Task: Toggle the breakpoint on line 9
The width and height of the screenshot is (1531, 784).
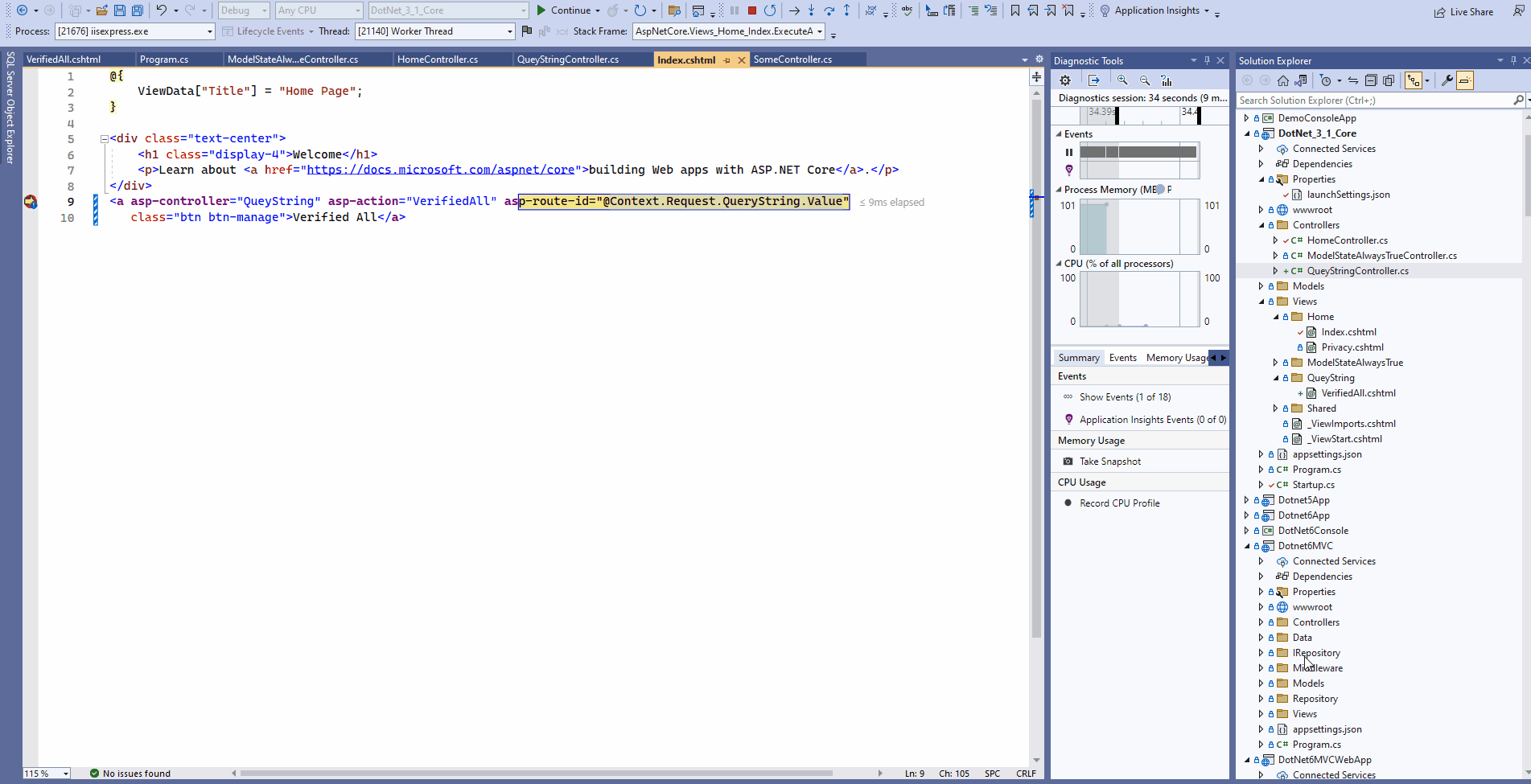Action: click(x=31, y=203)
